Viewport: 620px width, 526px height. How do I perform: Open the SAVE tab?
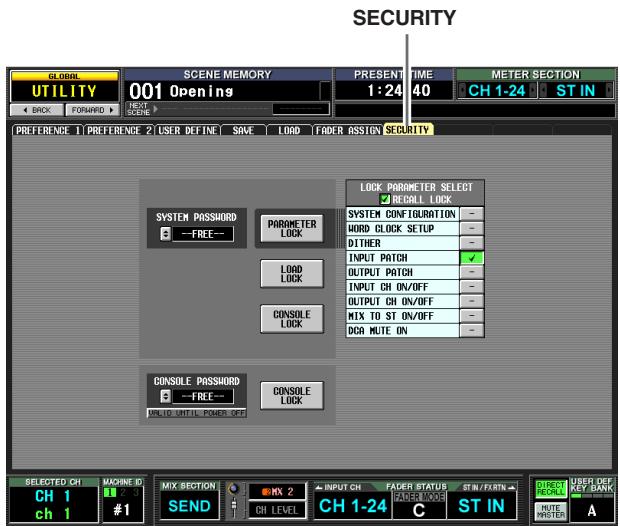pyautogui.click(x=243, y=131)
